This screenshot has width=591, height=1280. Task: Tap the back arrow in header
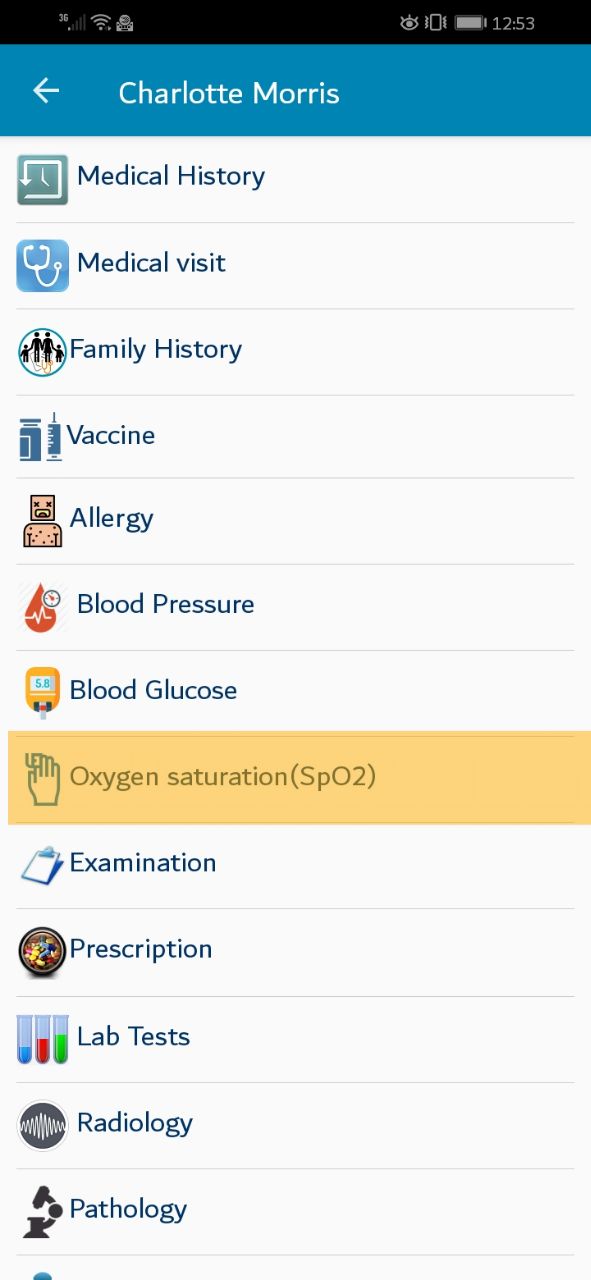tap(46, 92)
